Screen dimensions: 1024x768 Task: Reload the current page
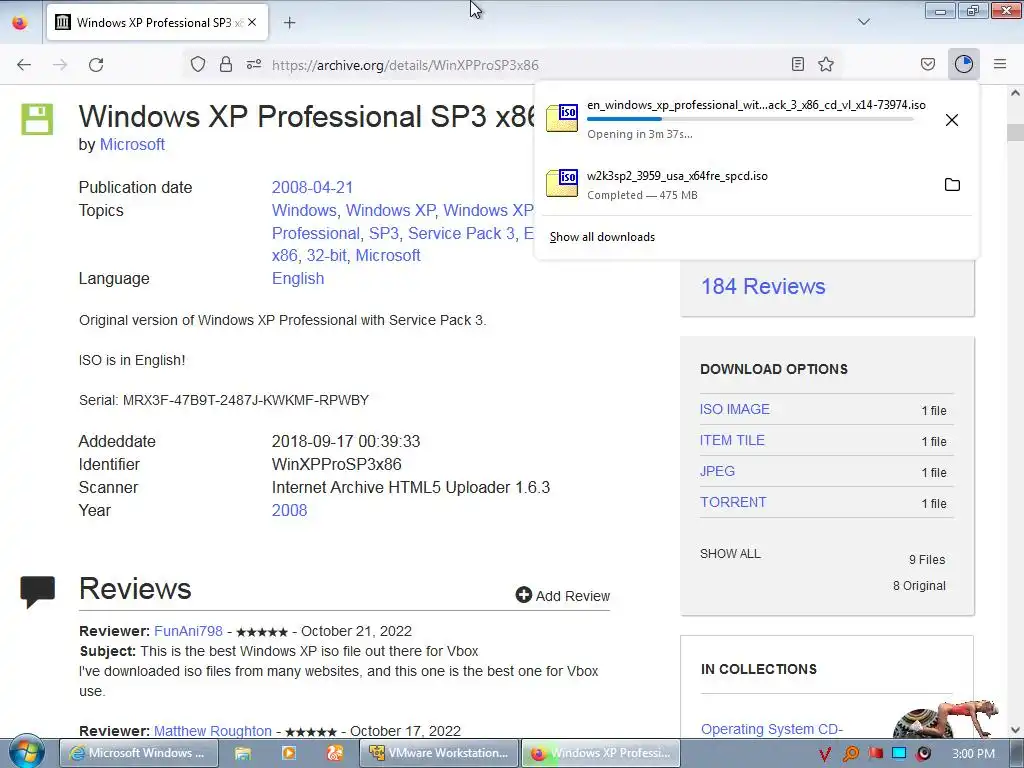point(96,65)
